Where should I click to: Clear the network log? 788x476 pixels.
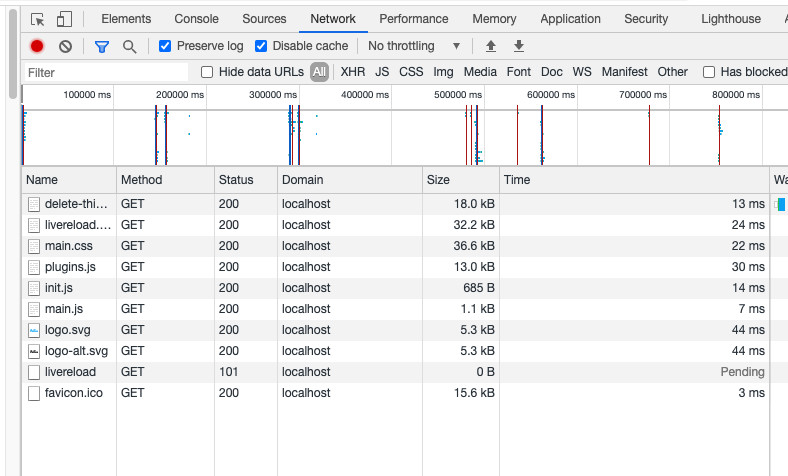(65, 46)
